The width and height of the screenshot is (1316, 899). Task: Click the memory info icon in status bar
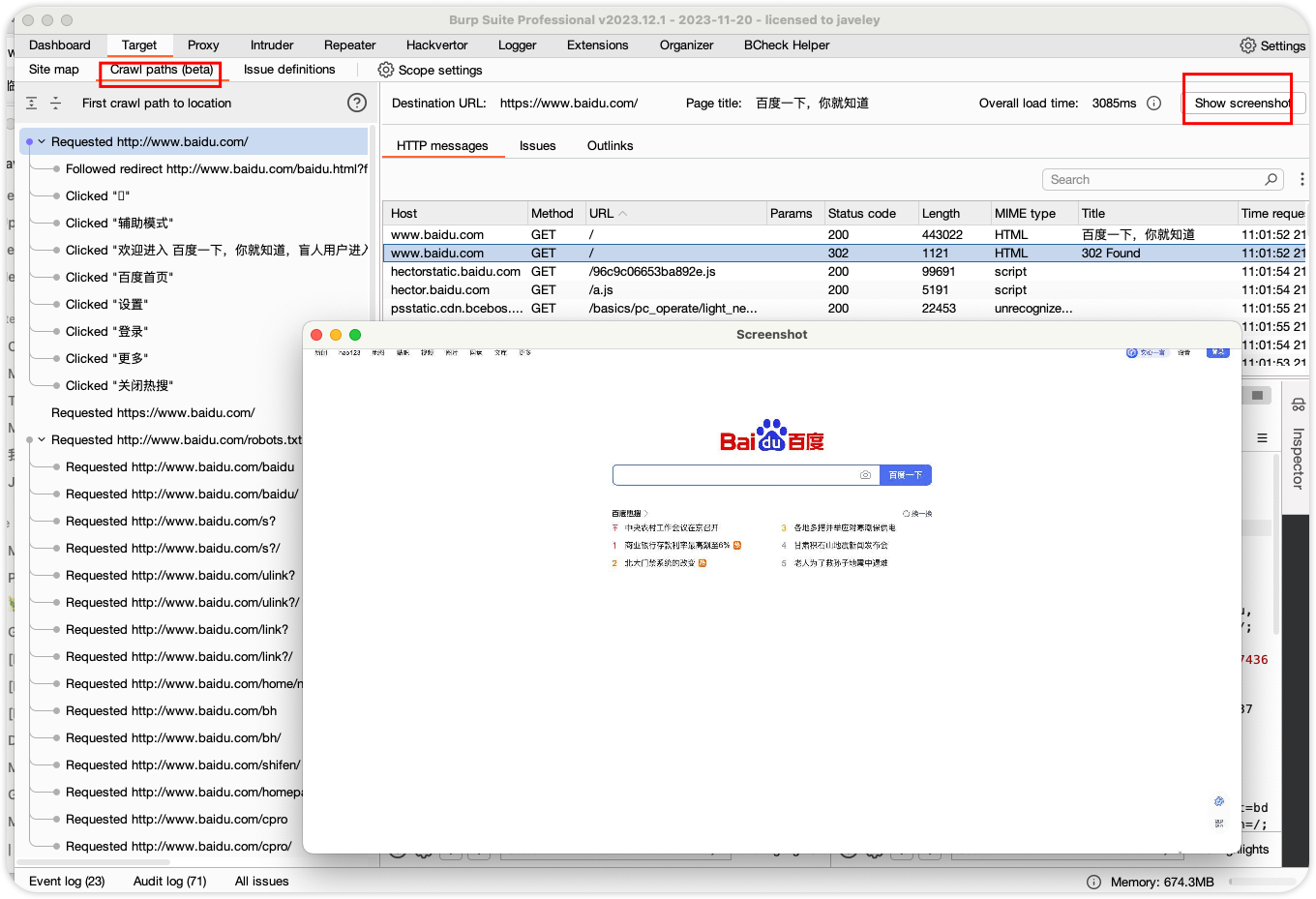click(1093, 882)
